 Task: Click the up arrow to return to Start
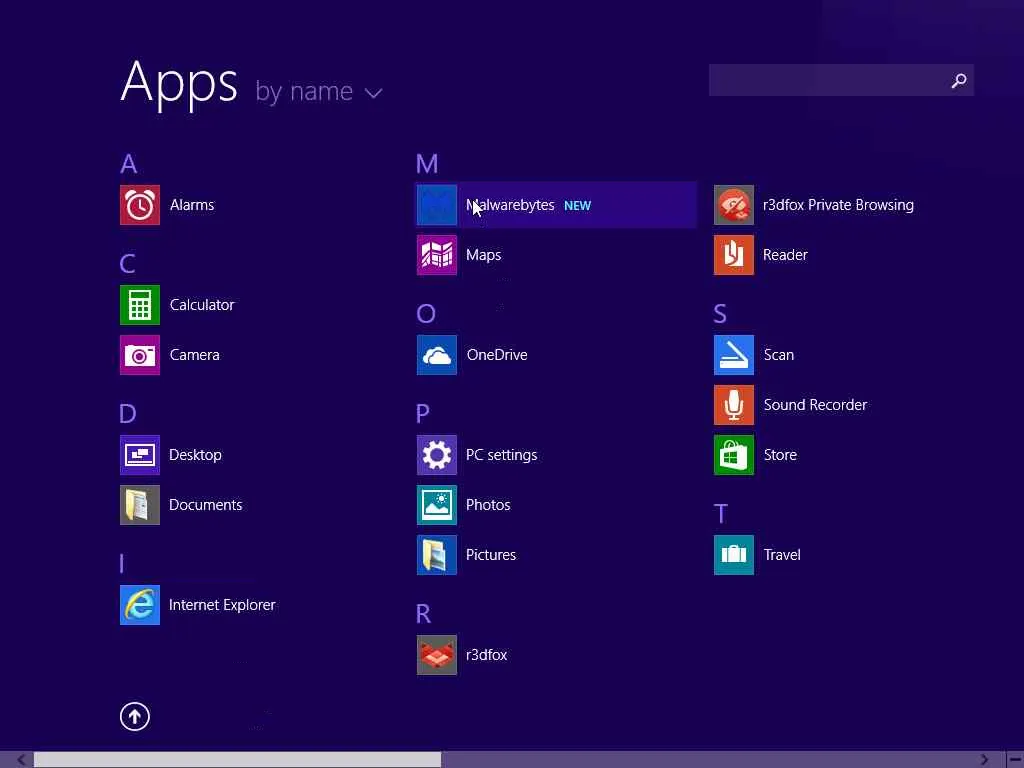click(135, 716)
